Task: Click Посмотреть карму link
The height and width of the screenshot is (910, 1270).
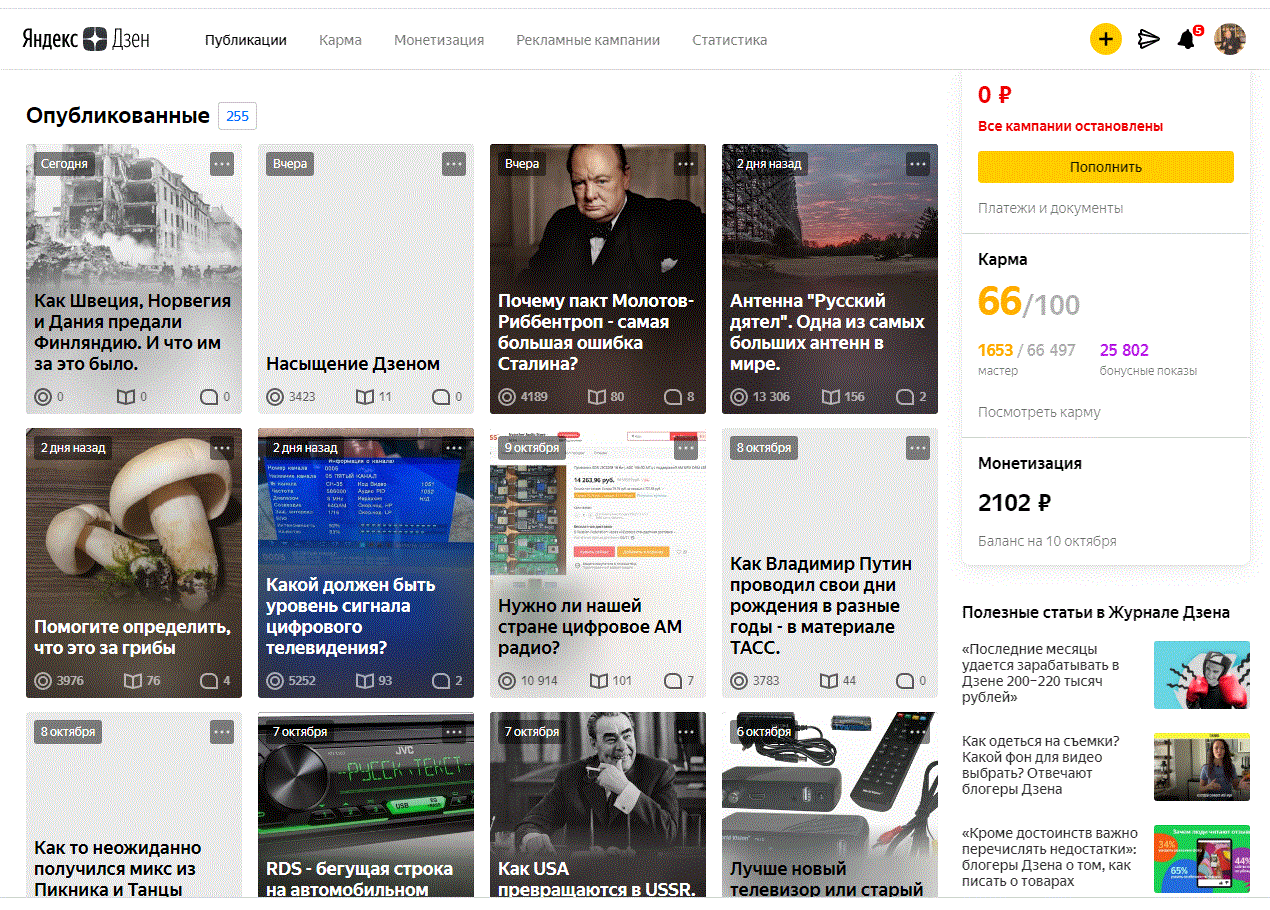Action: (x=1039, y=412)
